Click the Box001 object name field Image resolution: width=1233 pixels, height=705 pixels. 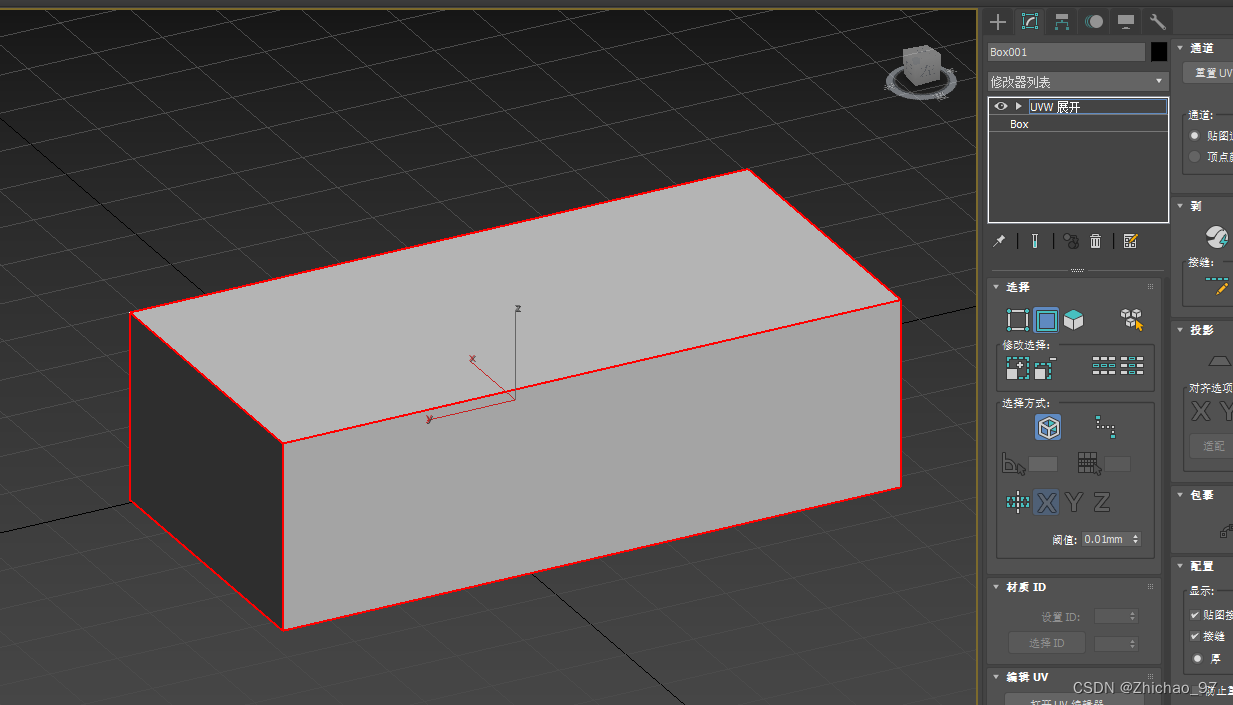(x=1066, y=52)
